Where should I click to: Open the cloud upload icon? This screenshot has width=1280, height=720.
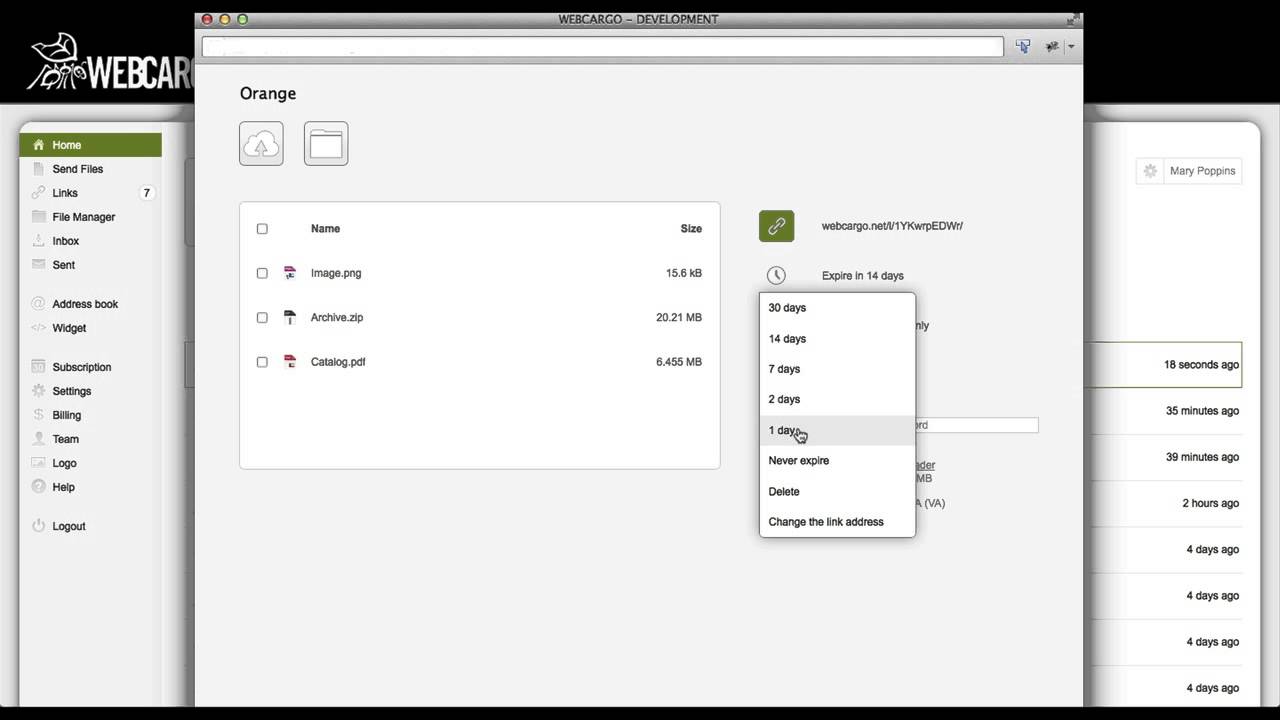[260, 143]
